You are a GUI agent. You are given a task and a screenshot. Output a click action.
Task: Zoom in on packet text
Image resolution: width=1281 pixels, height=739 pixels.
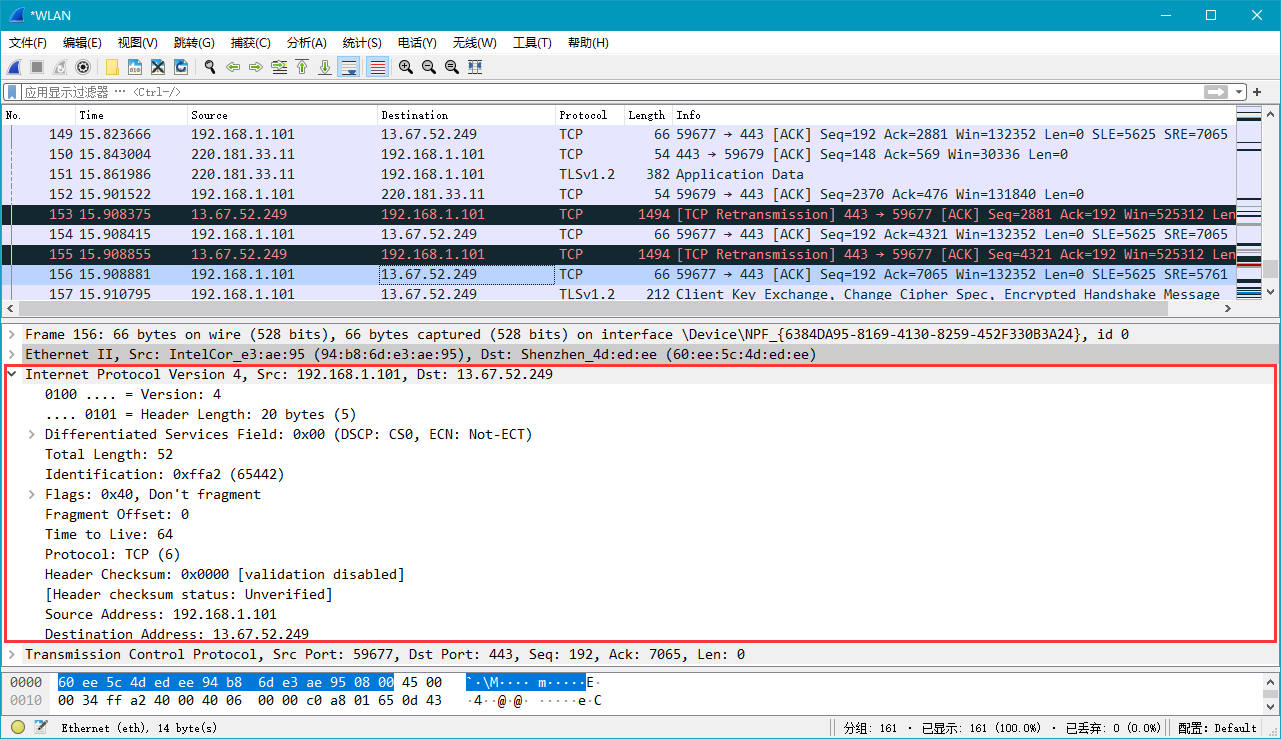click(x=406, y=67)
